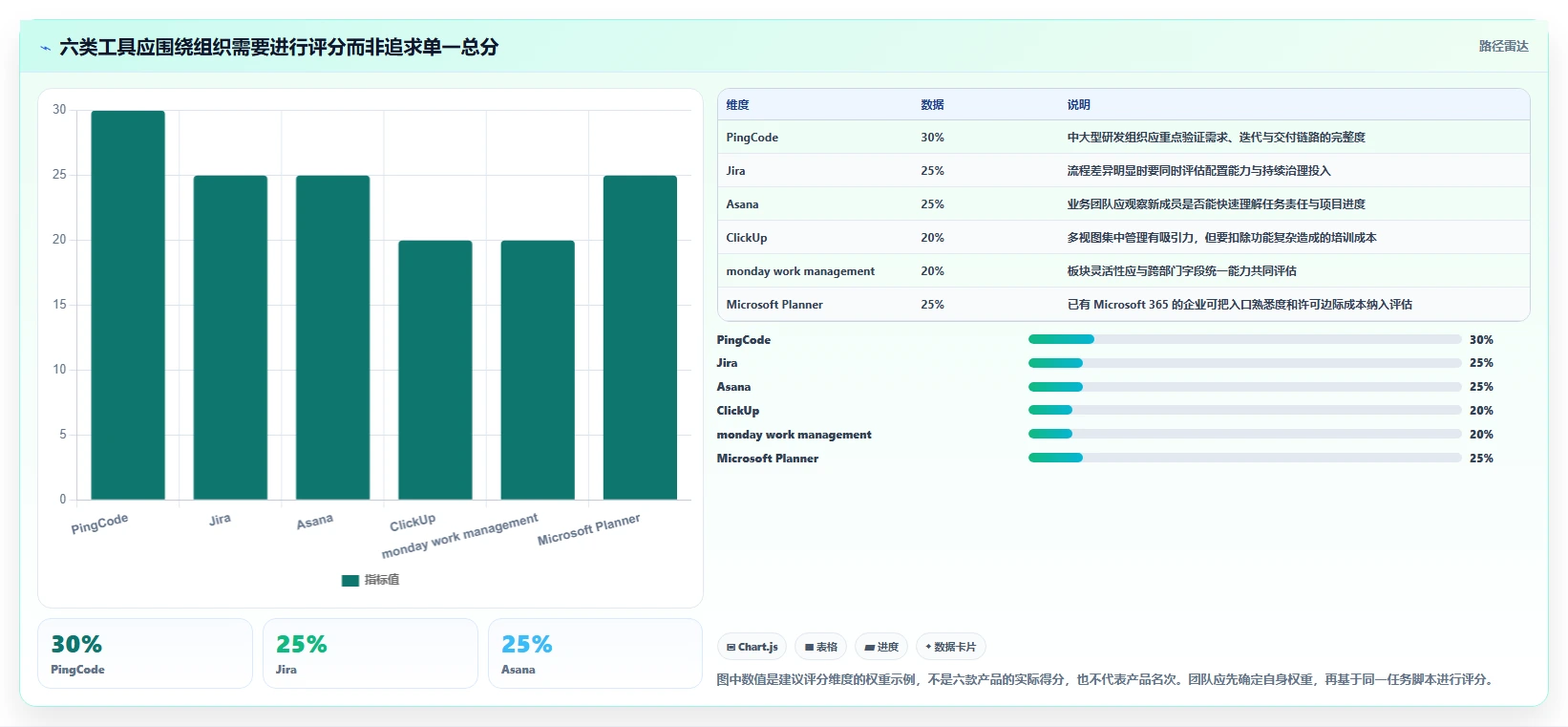Screen dimensions: 1568x727
Task: Click description 流程差异明显时要同时评估配置能力
Action: click(x=1199, y=171)
